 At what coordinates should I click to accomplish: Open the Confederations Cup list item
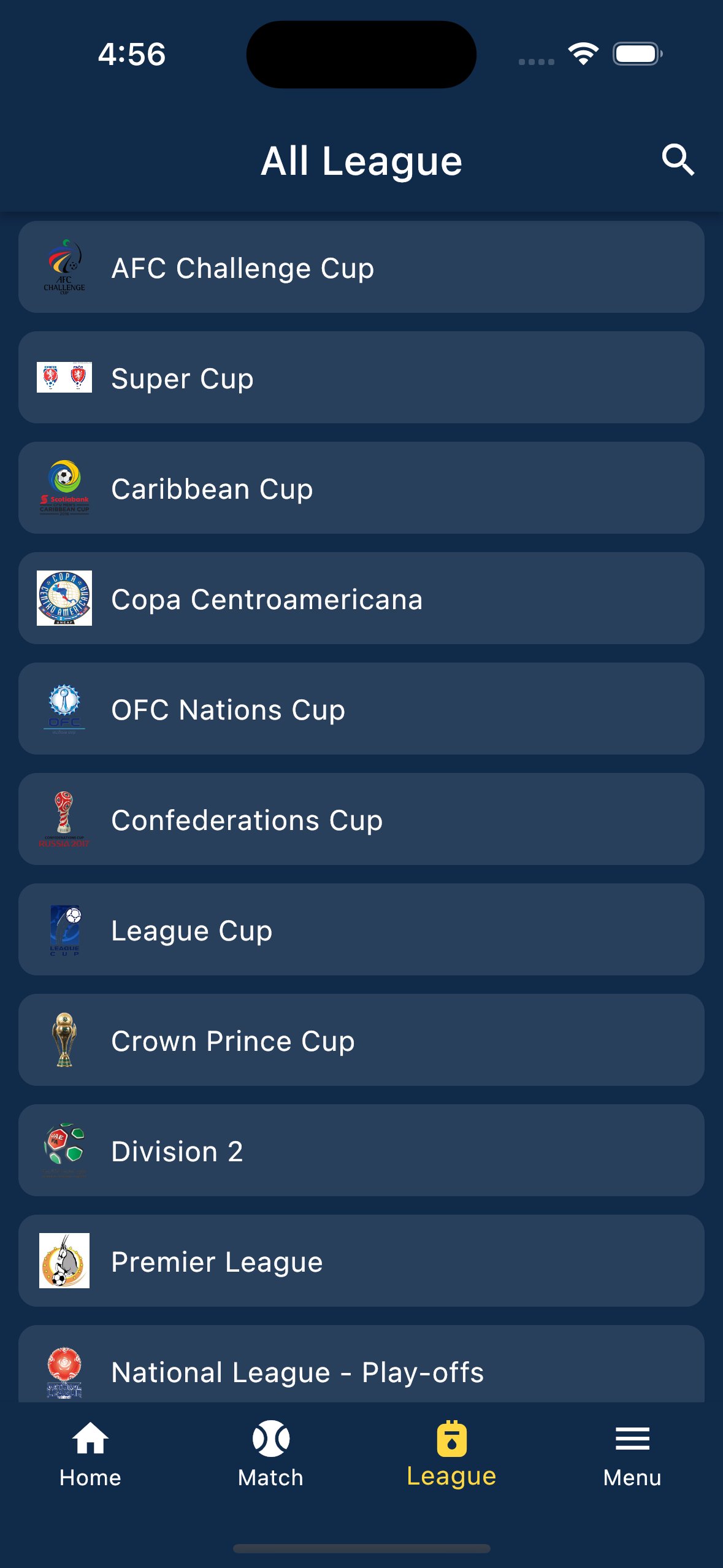361,819
